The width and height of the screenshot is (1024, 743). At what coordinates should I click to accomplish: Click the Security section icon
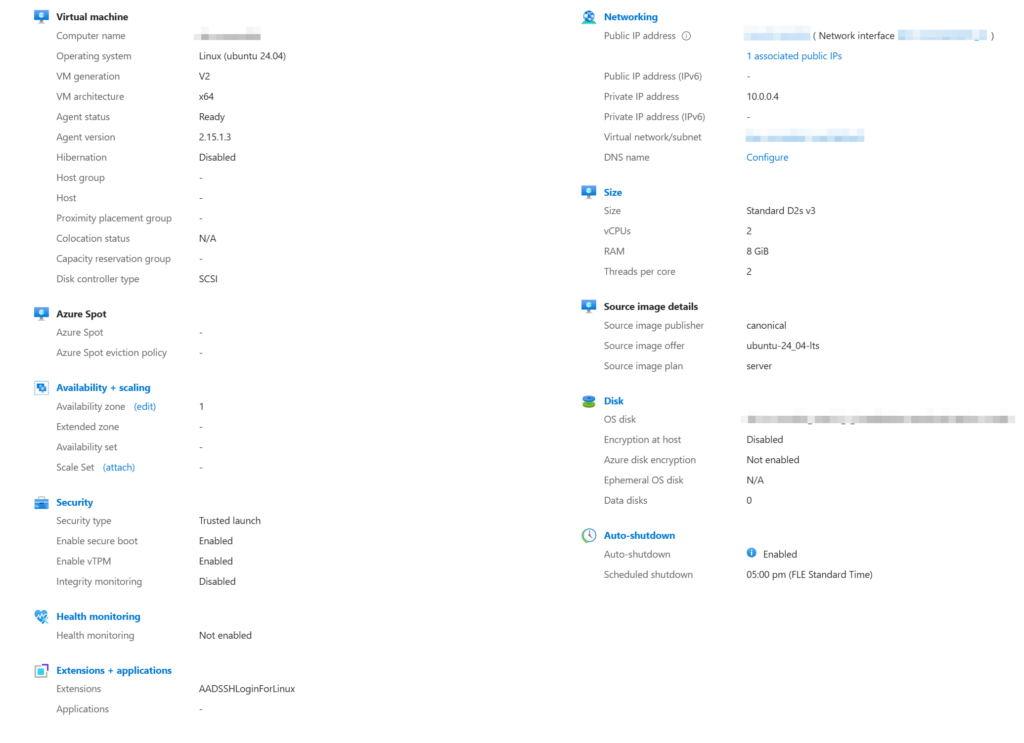(x=41, y=501)
